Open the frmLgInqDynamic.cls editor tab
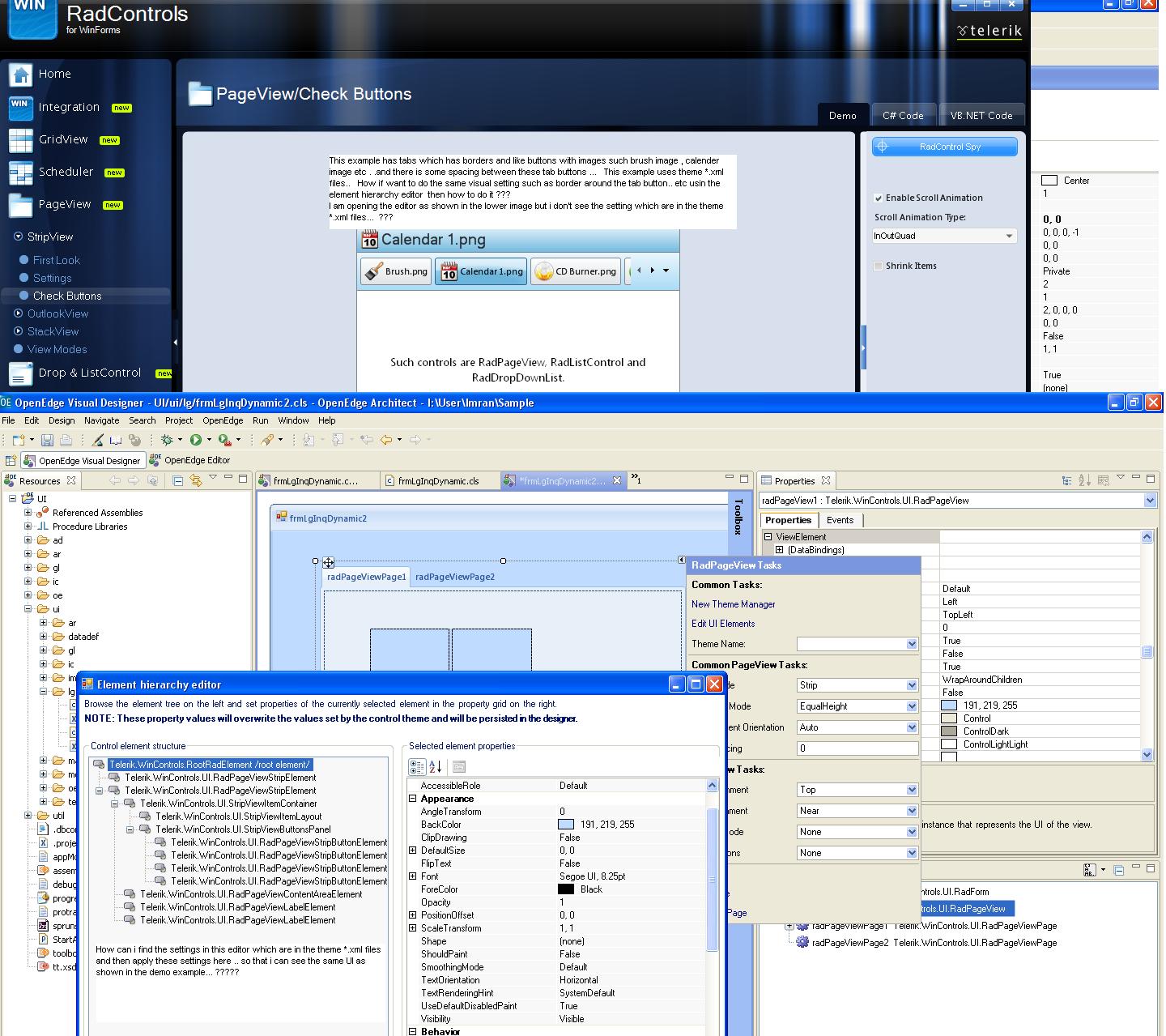Screen dimensions: 1166x1036 coord(438,481)
